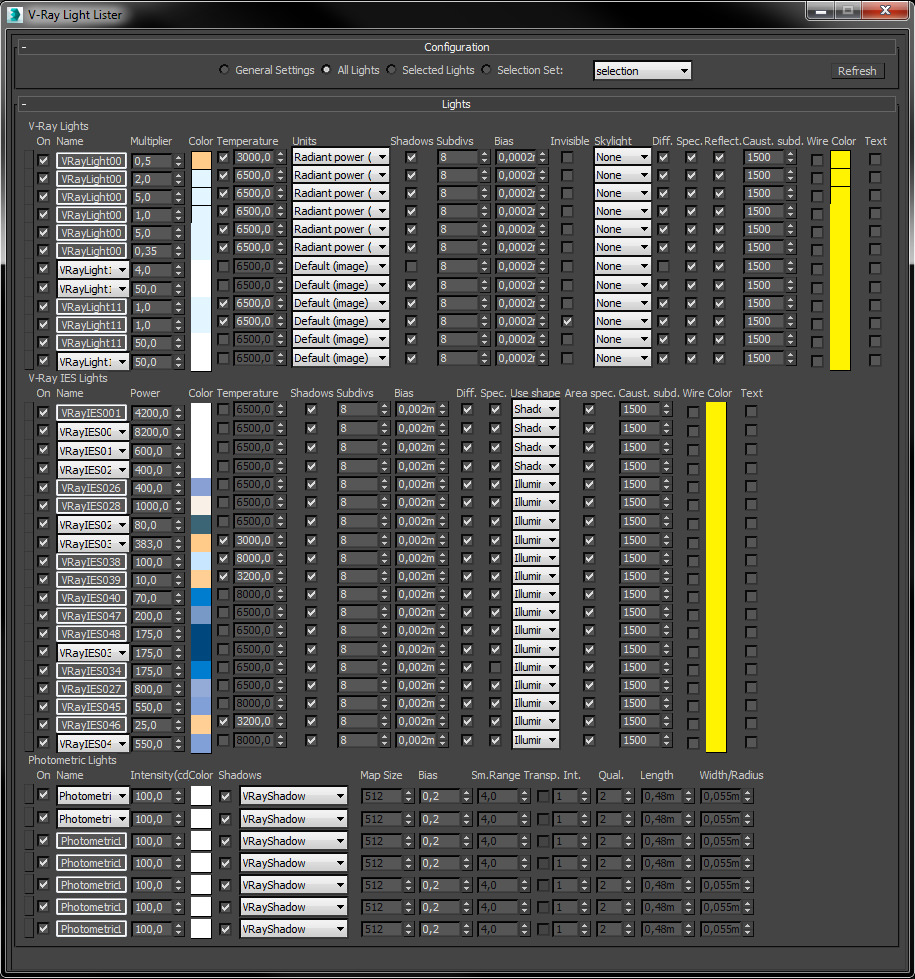Select the VRayIES034 light button

[x=91, y=671]
